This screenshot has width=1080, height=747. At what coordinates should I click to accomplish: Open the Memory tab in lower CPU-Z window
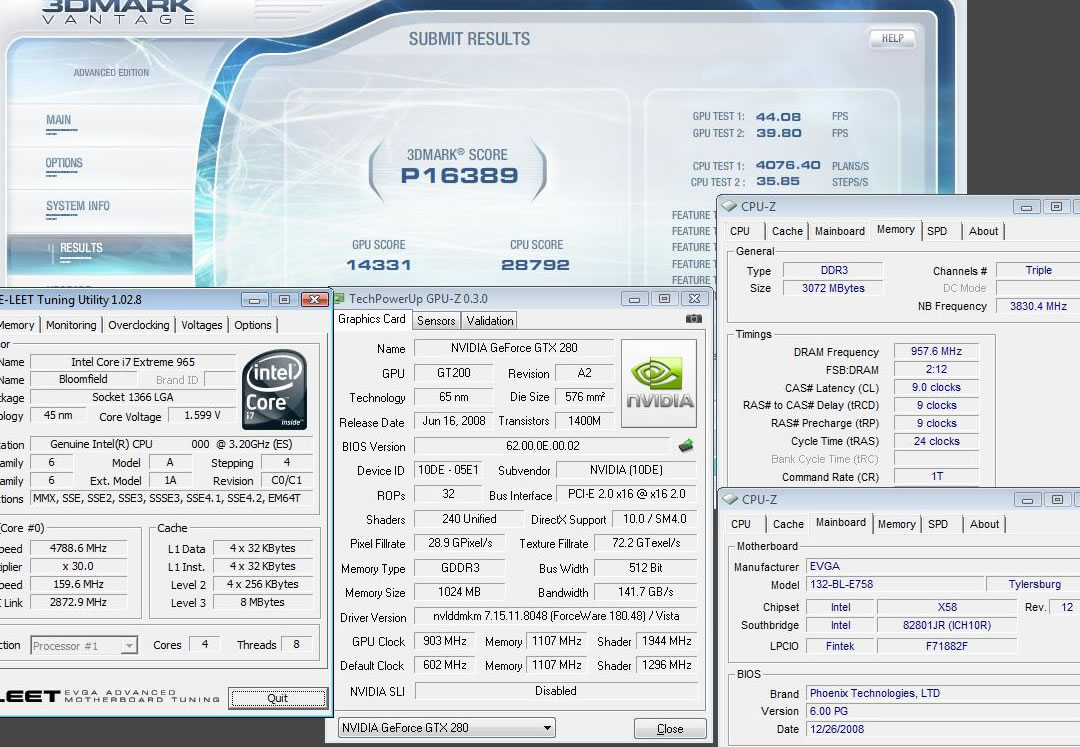pos(896,525)
